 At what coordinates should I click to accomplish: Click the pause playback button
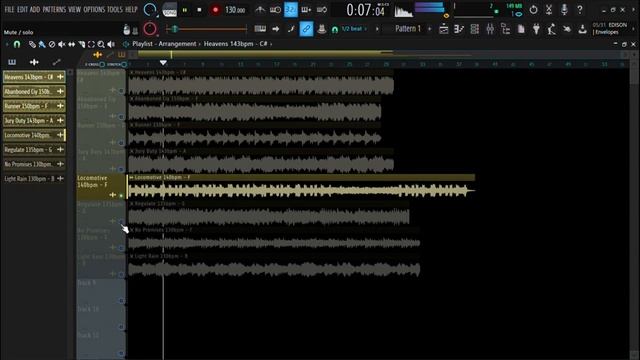185,10
